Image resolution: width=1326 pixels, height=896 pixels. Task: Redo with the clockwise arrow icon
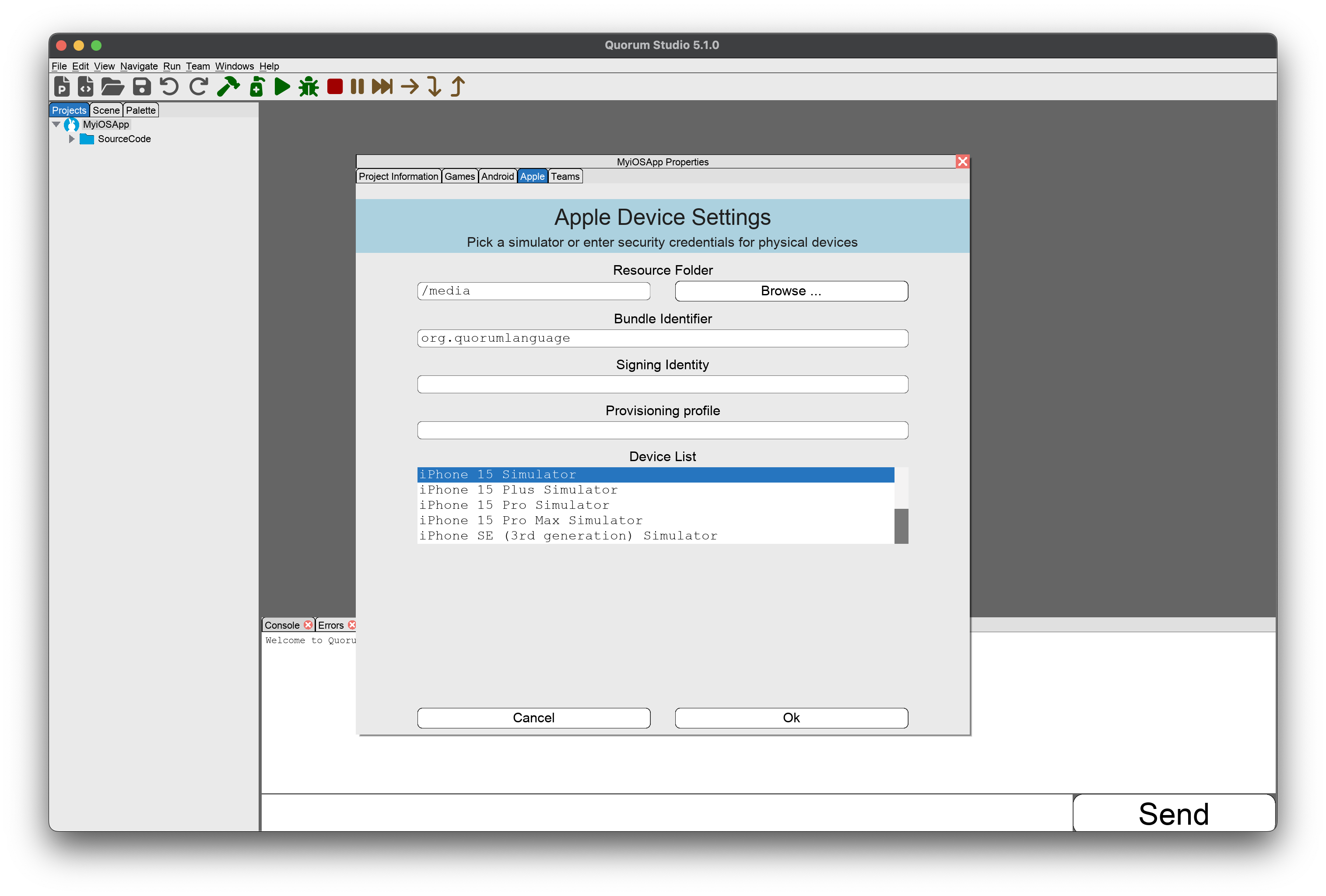click(198, 87)
